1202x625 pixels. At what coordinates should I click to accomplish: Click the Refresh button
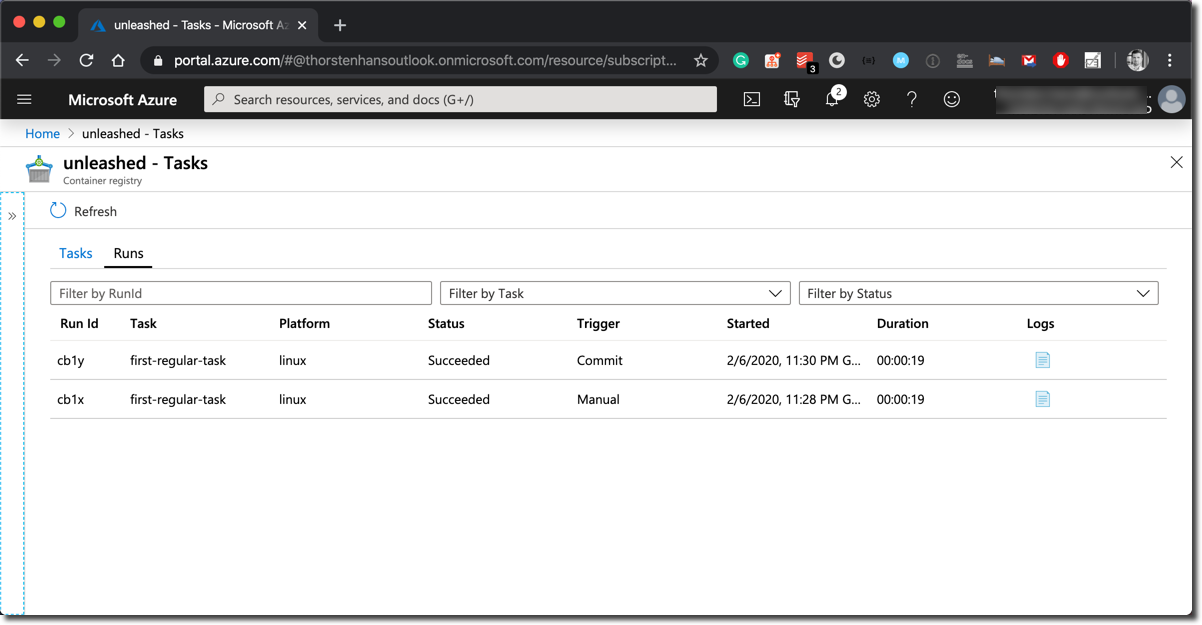coord(84,211)
